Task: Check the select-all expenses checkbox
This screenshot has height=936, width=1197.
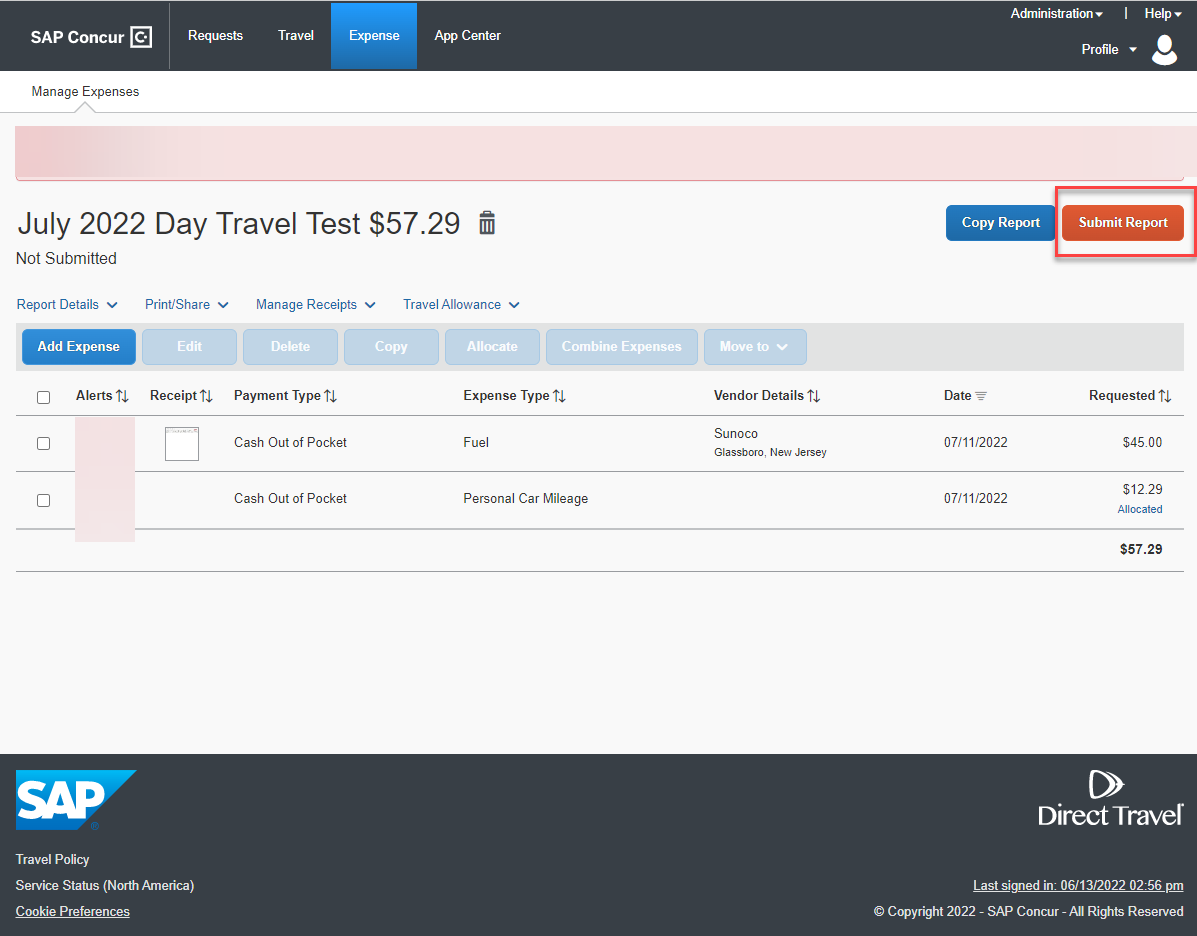Action: [x=43, y=397]
